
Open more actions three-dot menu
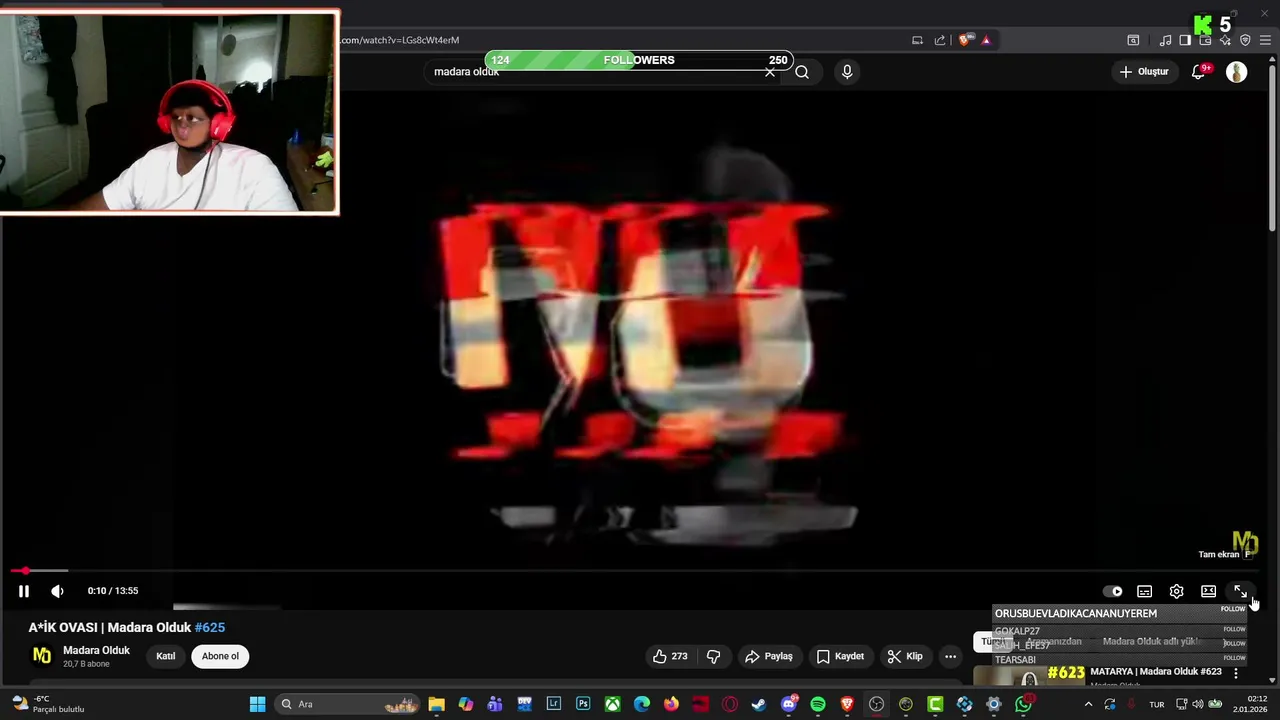click(951, 656)
